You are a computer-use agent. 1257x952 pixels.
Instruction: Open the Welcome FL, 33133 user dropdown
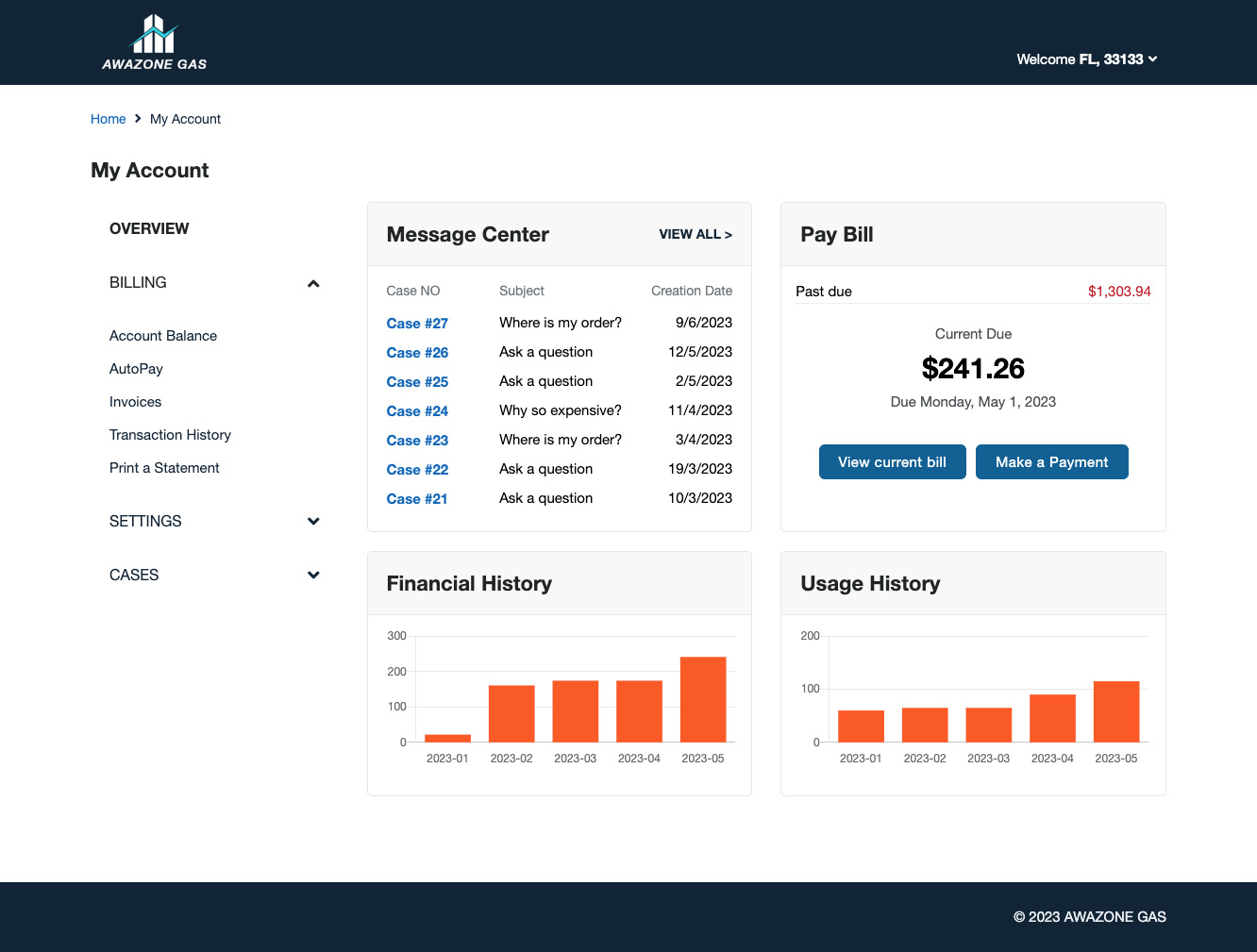(x=1086, y=59)
